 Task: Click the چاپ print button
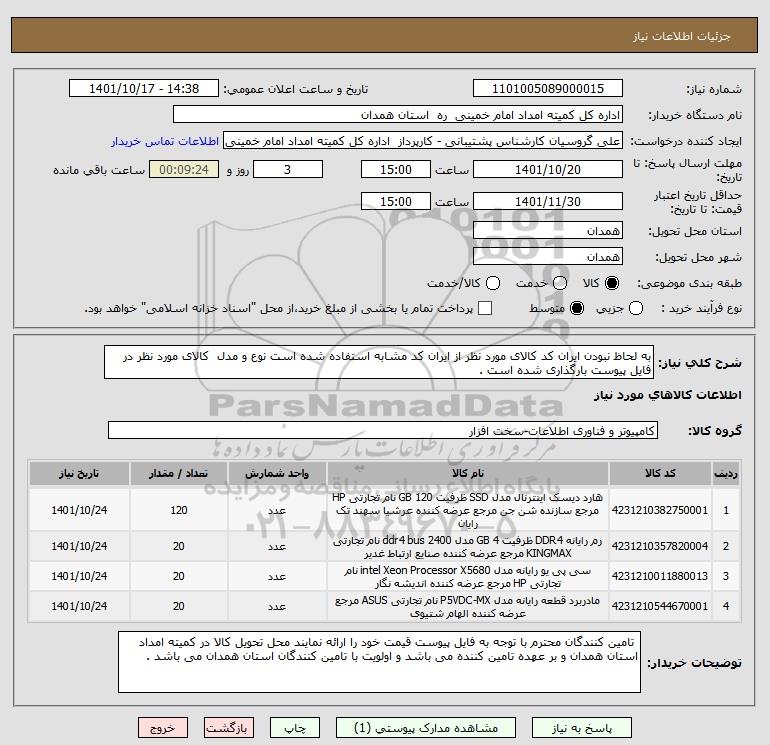coord(295,728)
